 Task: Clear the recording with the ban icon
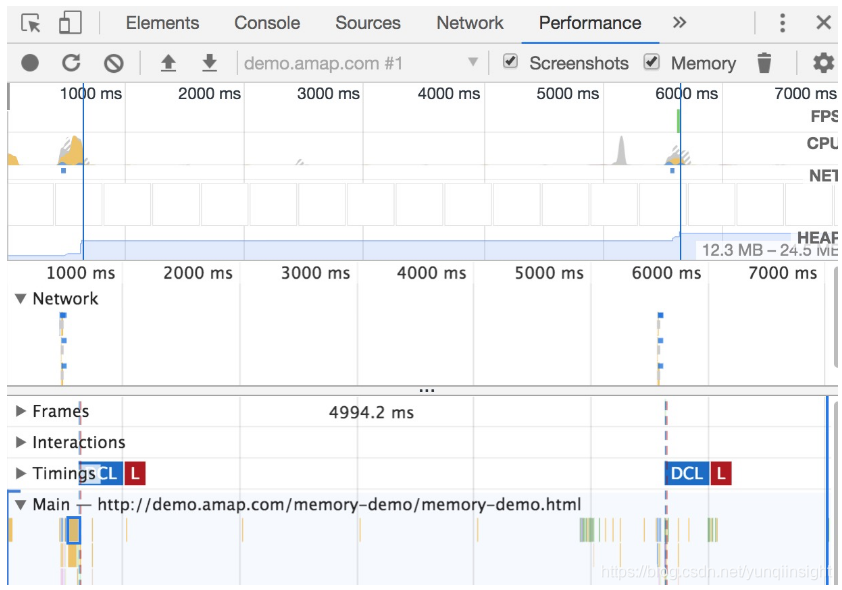[x=113, y=63]
